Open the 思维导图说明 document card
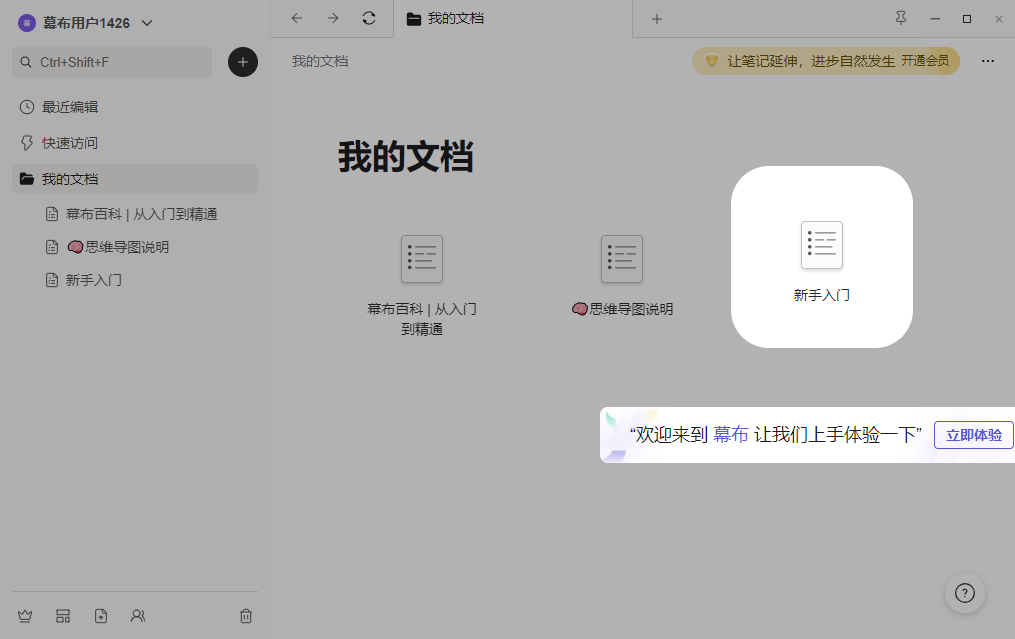 coord(622,276)
